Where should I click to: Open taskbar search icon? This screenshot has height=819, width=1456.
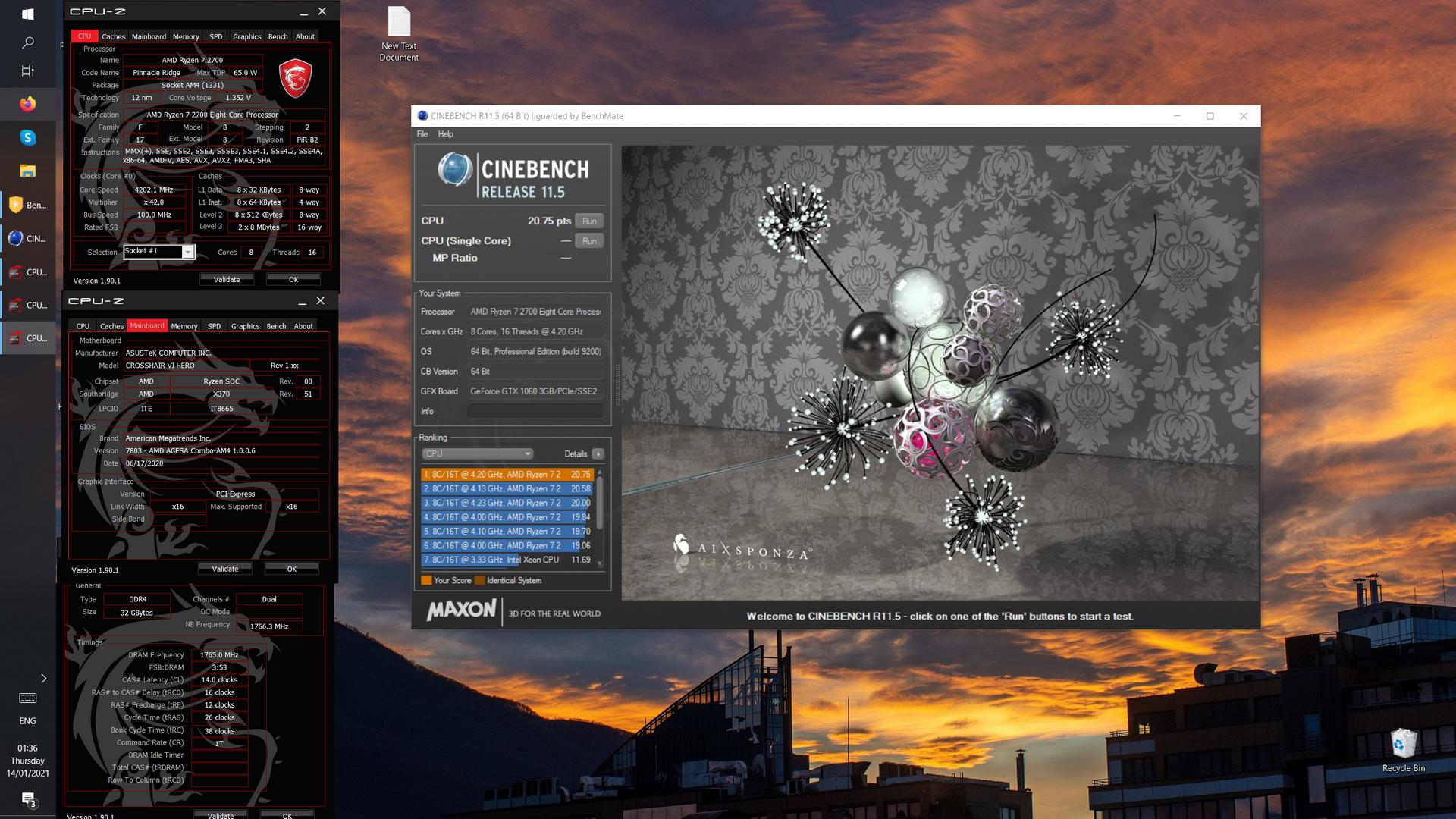[27, 42]
